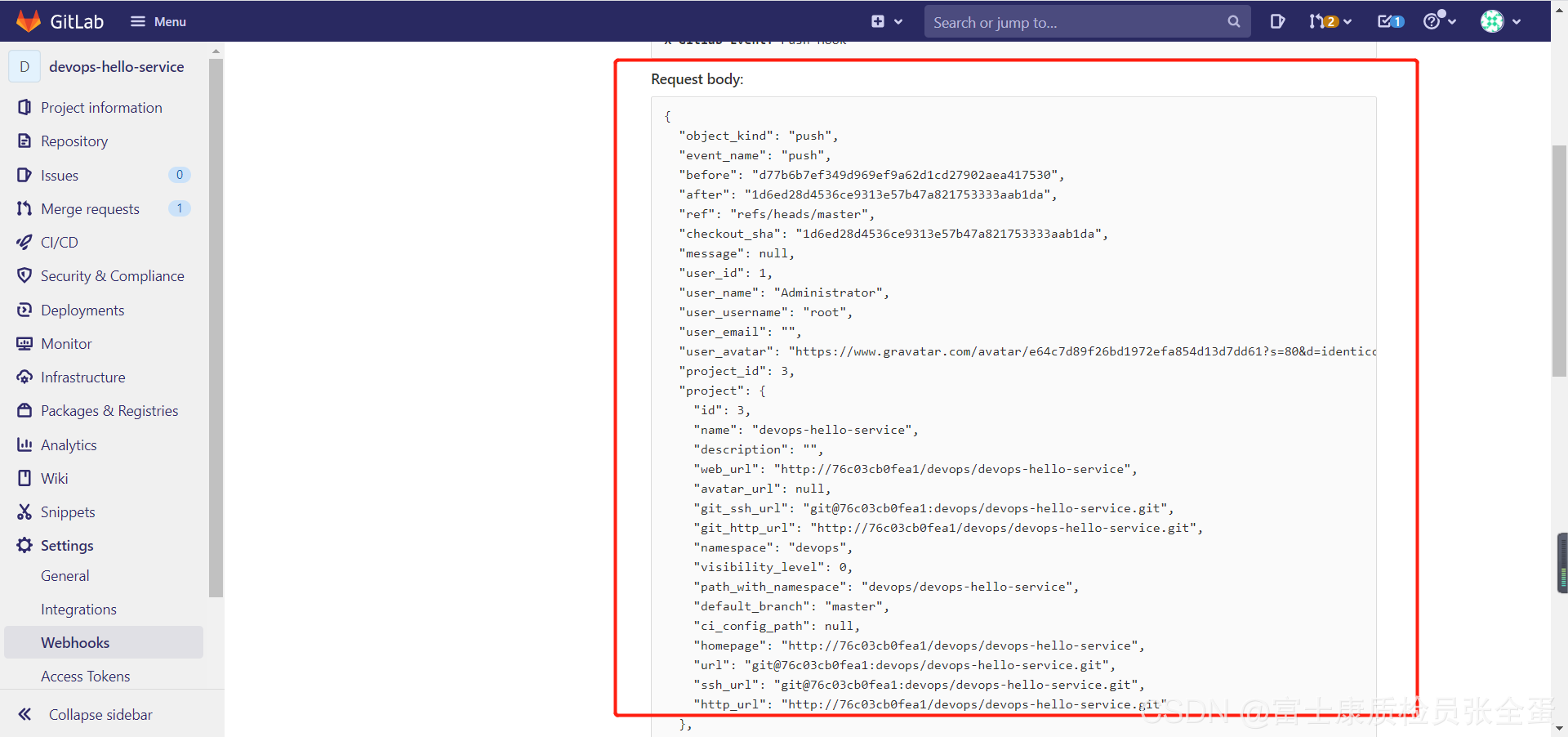This screenshot has height=737, width=1568.
Task: Open Security & Compliance section
Action: [113, 276]
